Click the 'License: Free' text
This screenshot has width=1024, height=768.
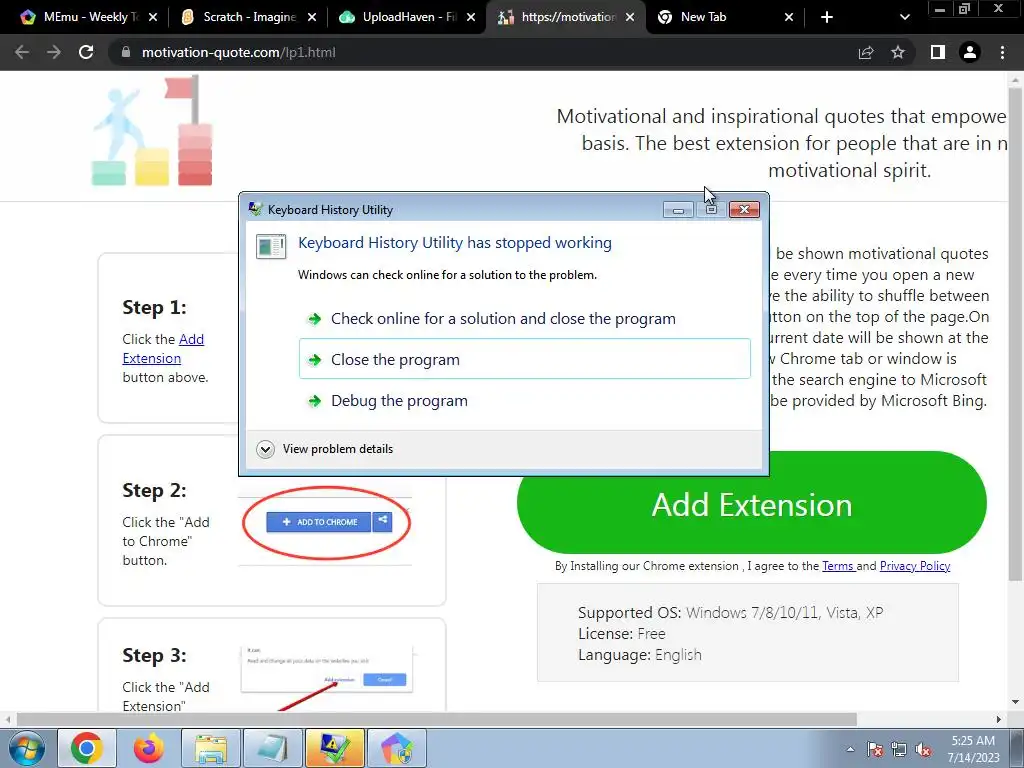click(x=622, y=633)
